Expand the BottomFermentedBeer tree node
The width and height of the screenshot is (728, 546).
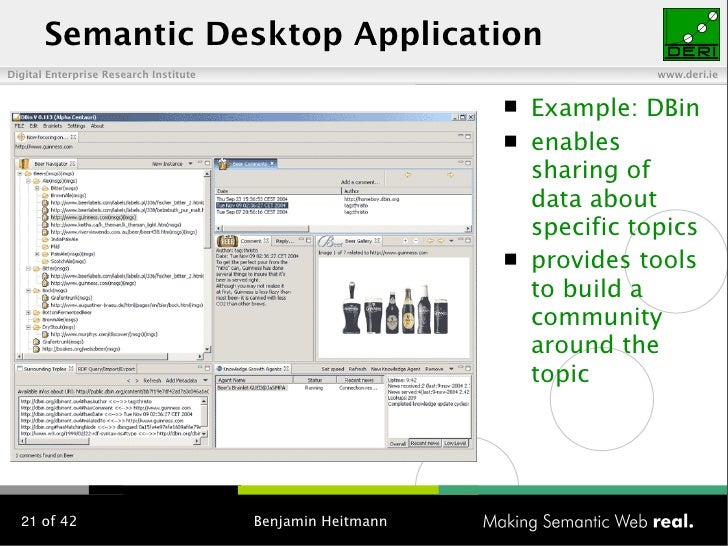28,312
